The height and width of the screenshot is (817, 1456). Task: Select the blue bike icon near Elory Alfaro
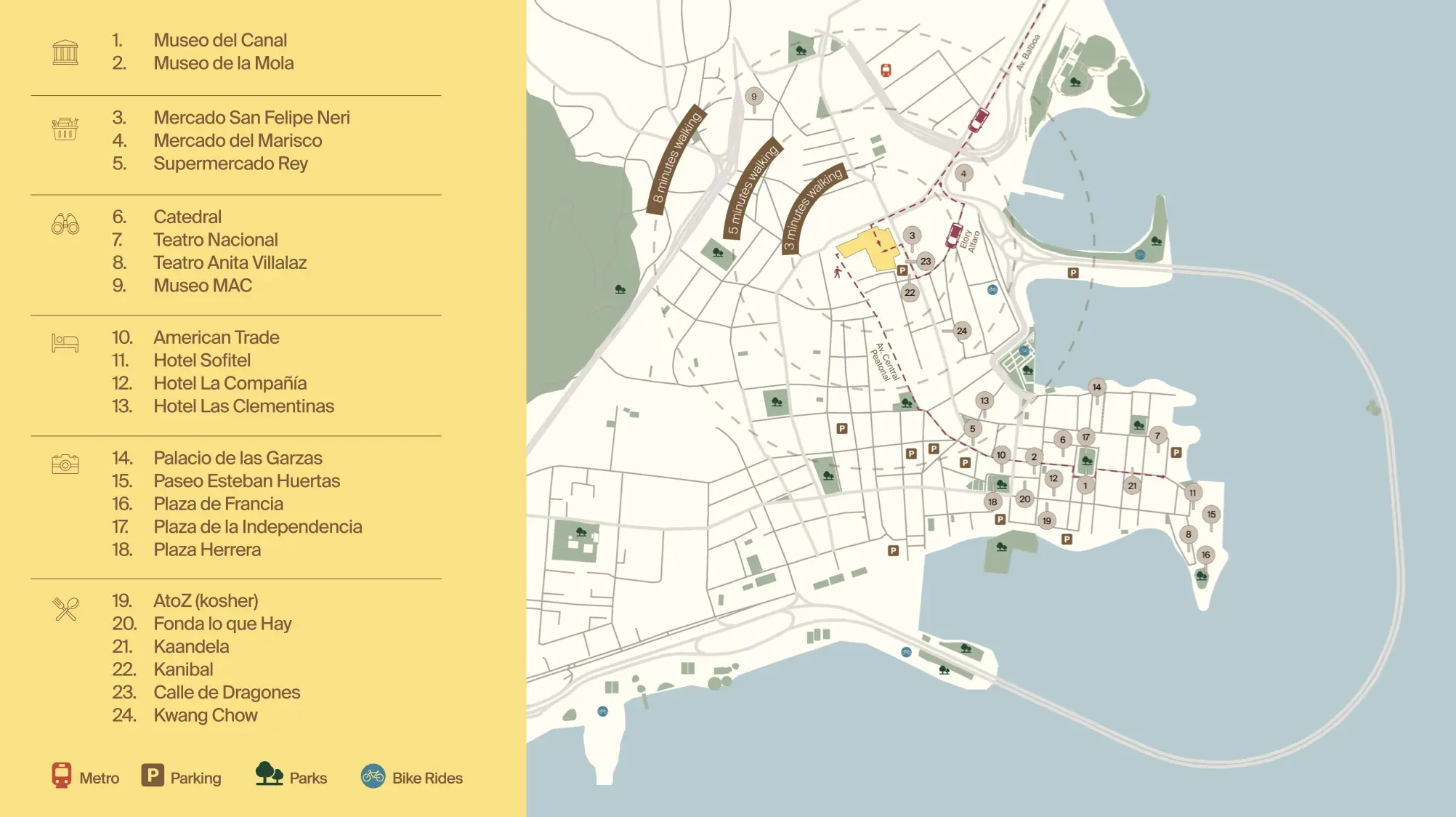click(x=992, y=289)
